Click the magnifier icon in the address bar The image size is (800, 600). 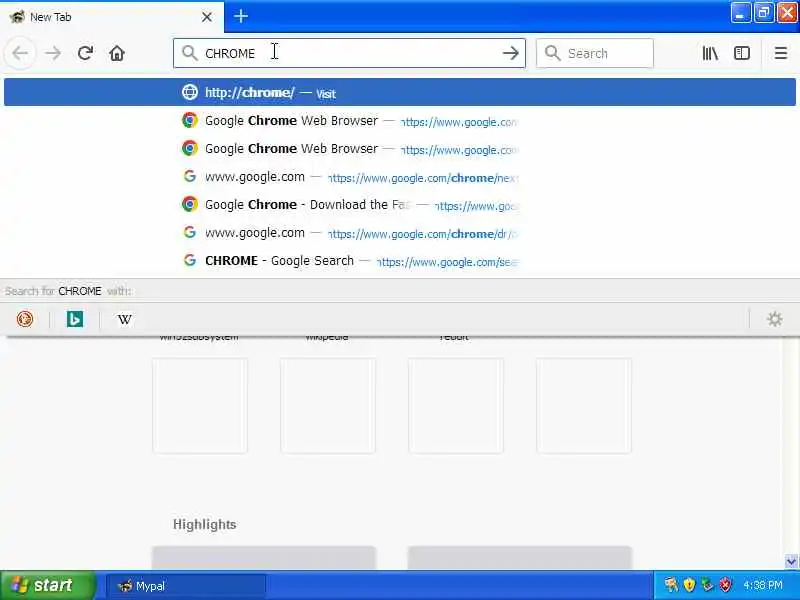(x=189, y=53)
